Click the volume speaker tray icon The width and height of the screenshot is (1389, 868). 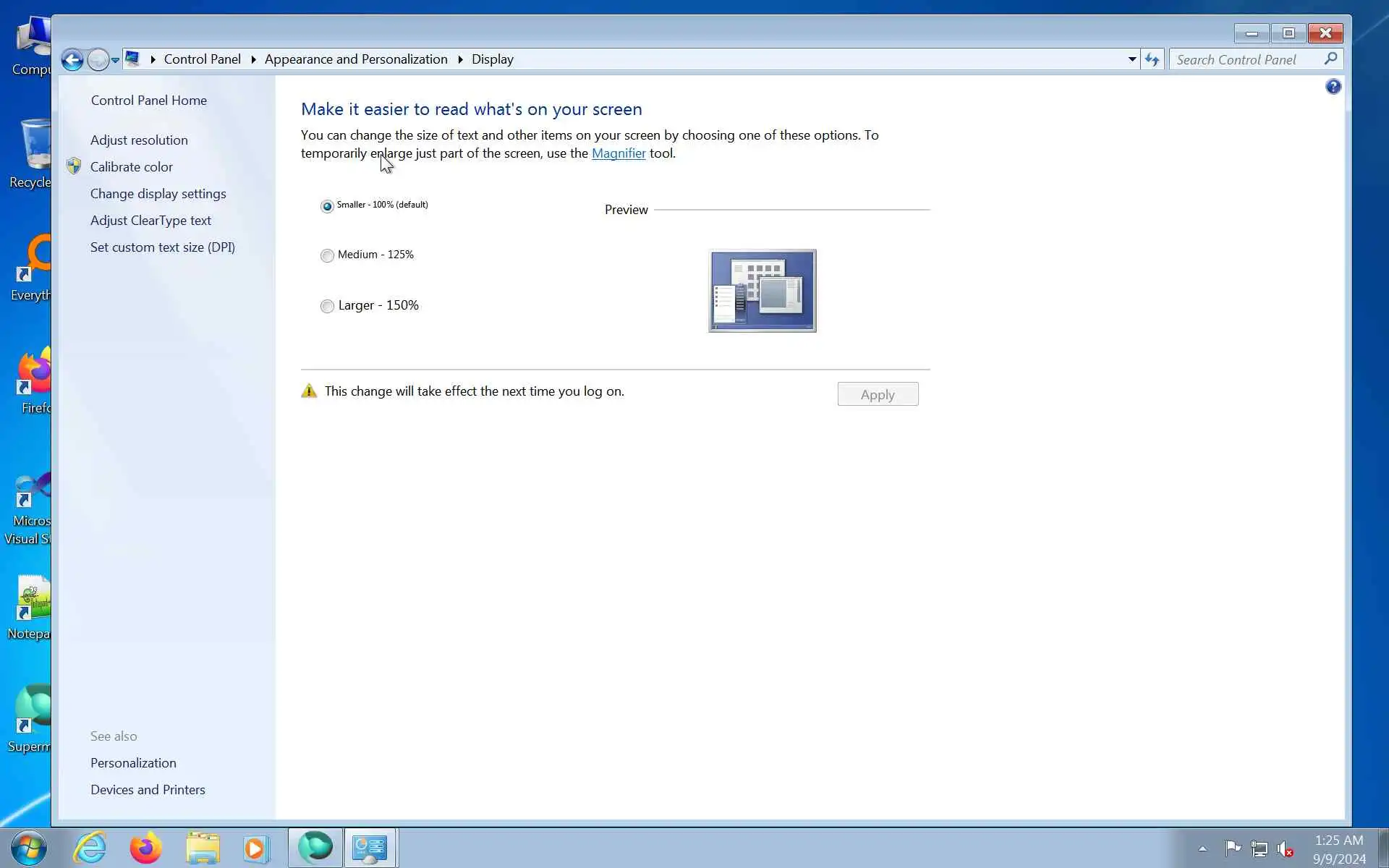(1285, 848)
